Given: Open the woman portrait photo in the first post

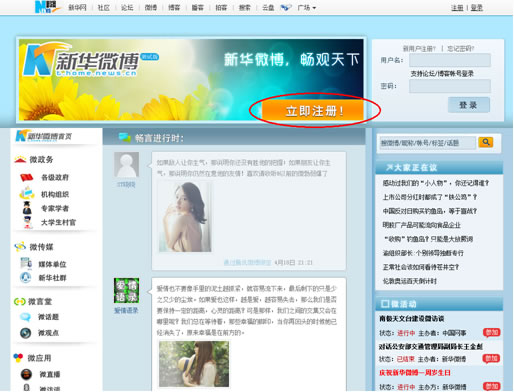Looking at the screenshot, I should click(185, 217).
